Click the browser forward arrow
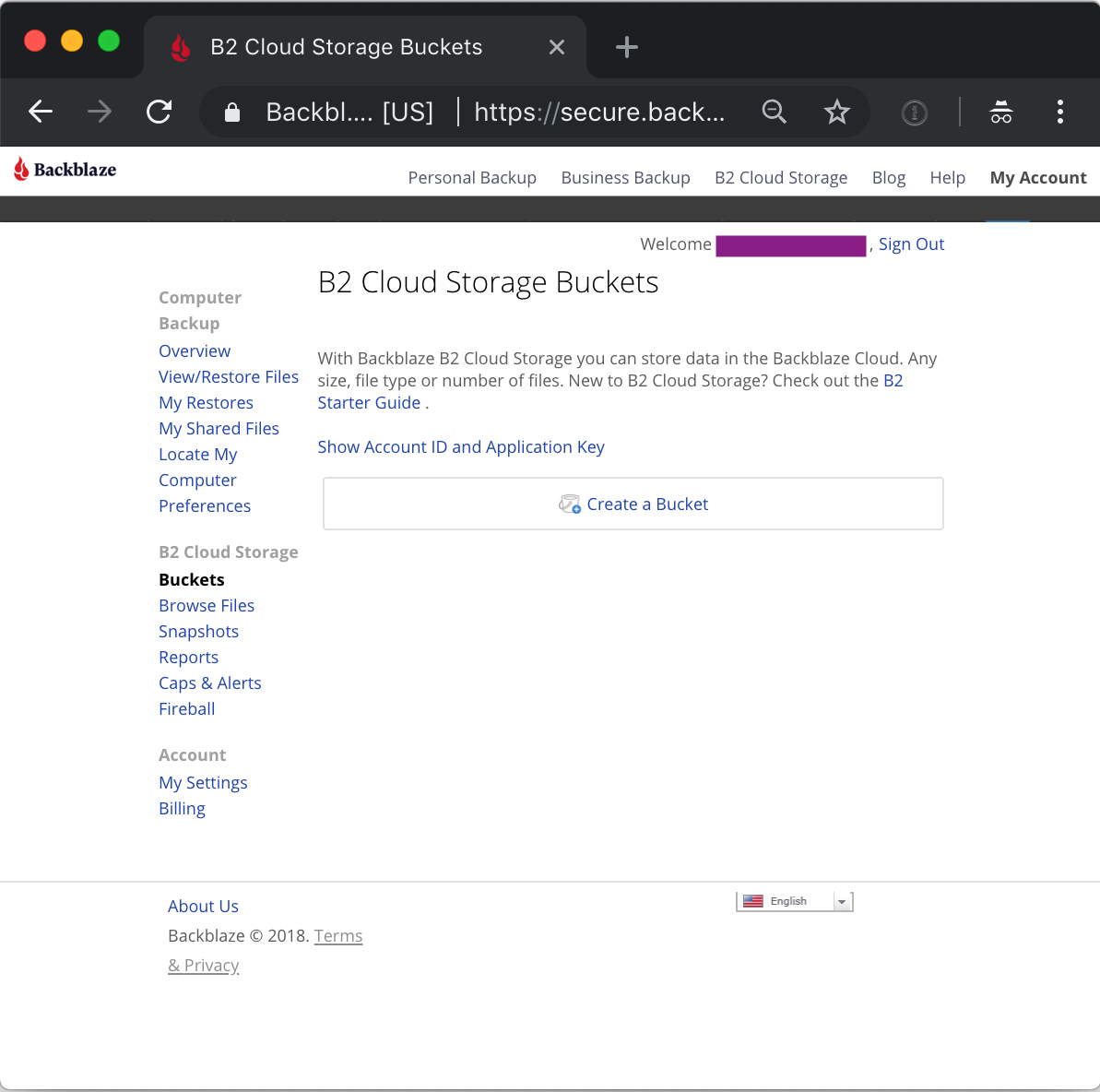The height and width of the screenshot is (1092, 1100). click(100, 112)
